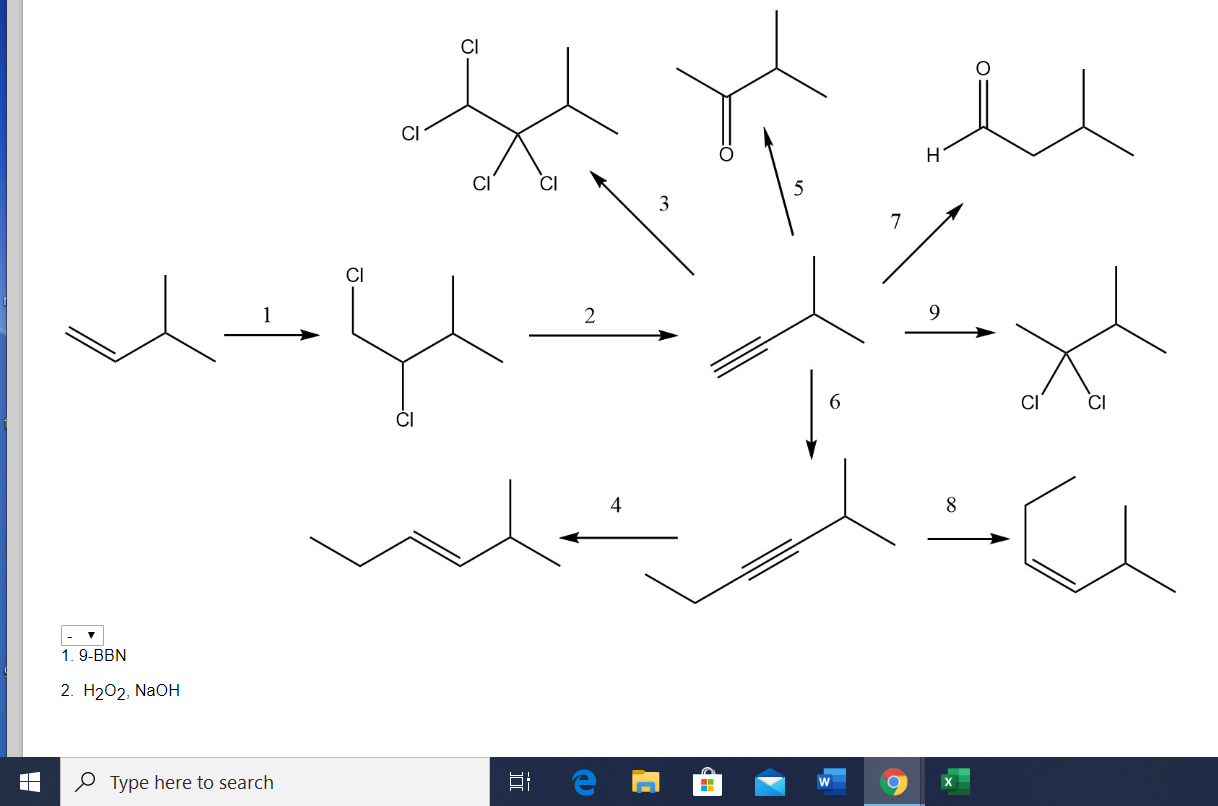Open Microsoft Edge from the taskbar
The width and height of the screenshot is (1218, 806).
pos(583,782)
